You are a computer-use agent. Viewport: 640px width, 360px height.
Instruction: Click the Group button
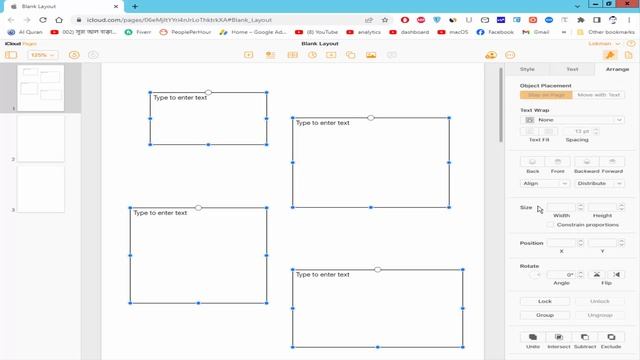click(544, 315)
